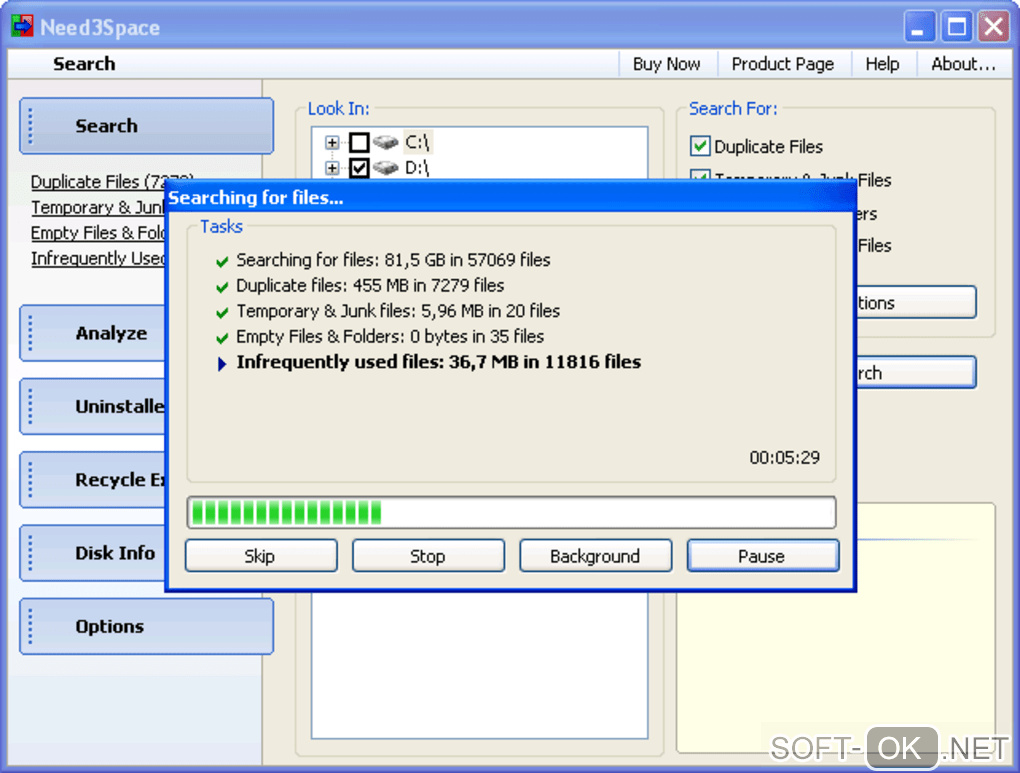Click the C:\ drive icon

pyautogui.click(x=386, y=142)
